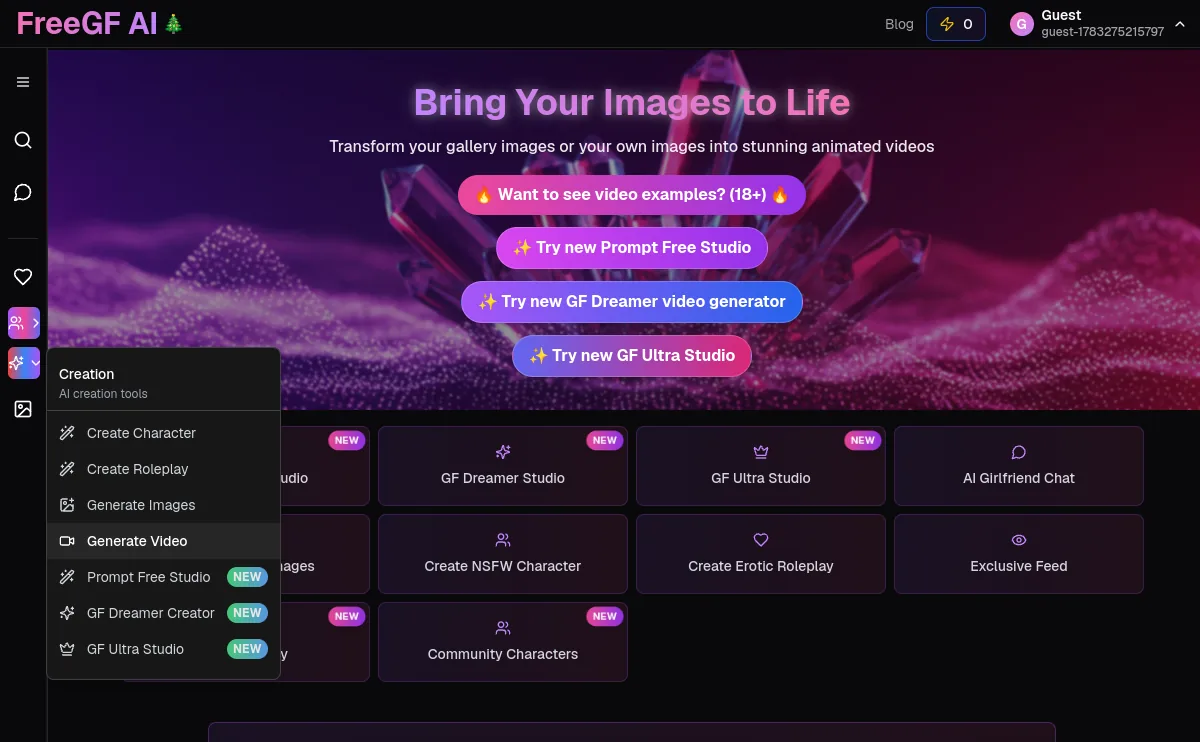Select GF Dreamer Creator menu item
The width and height of the screenshot is (1200, 742).
click(x=163, y=613)
